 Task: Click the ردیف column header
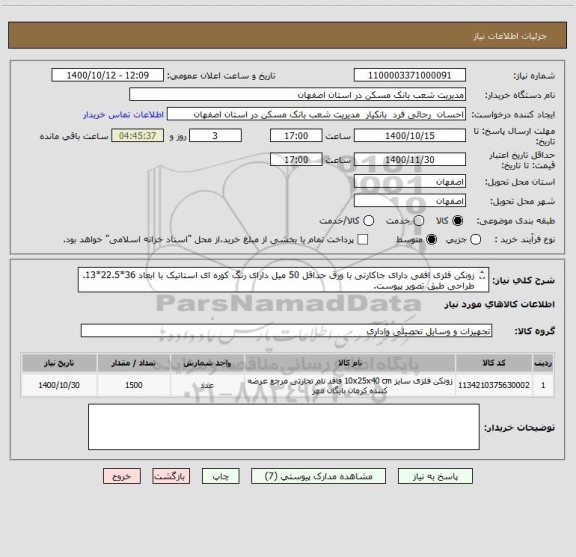(543, 363)
